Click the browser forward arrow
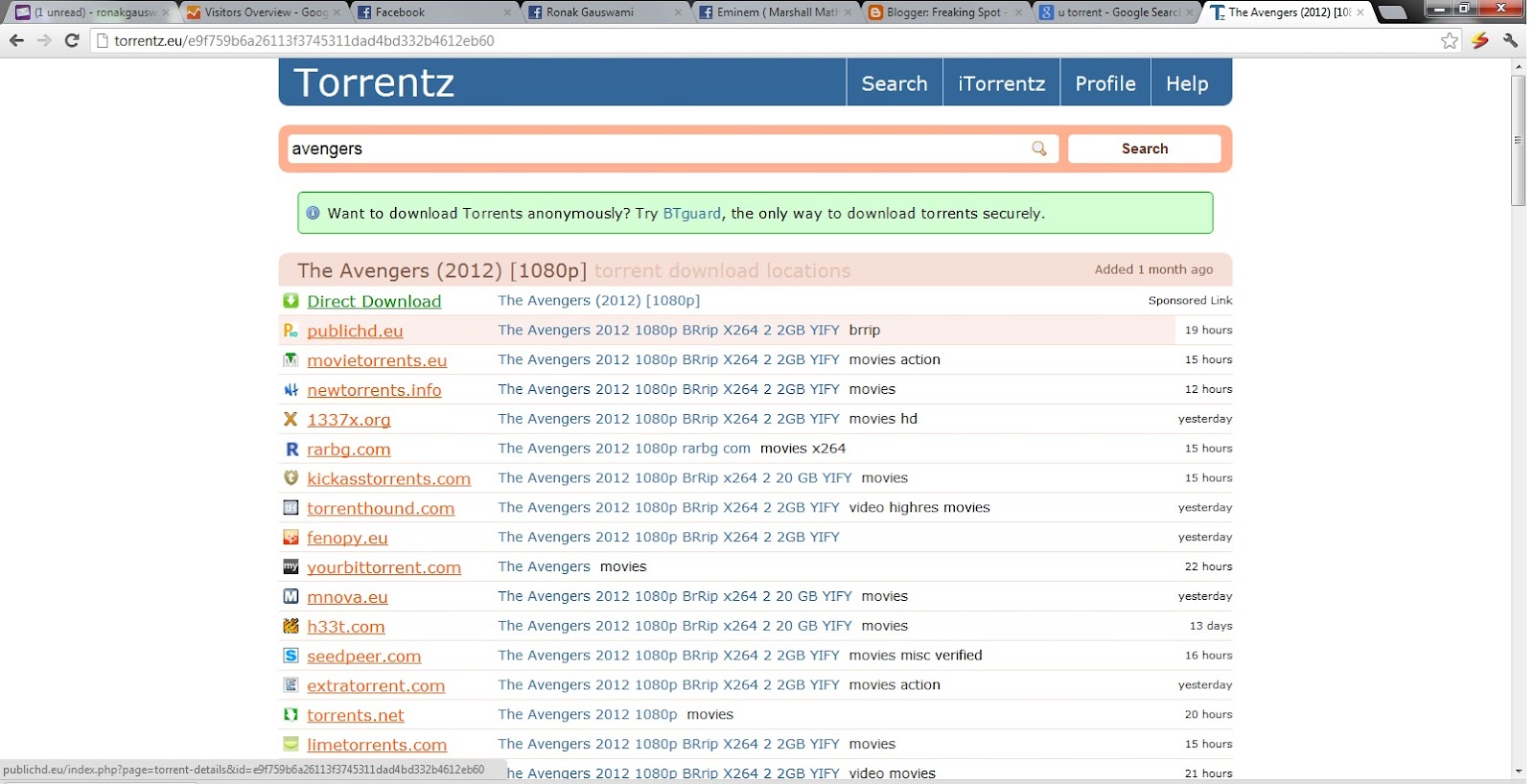This screenshot has height=784, width=1534. pyautogui.click(x=44, y=40)
